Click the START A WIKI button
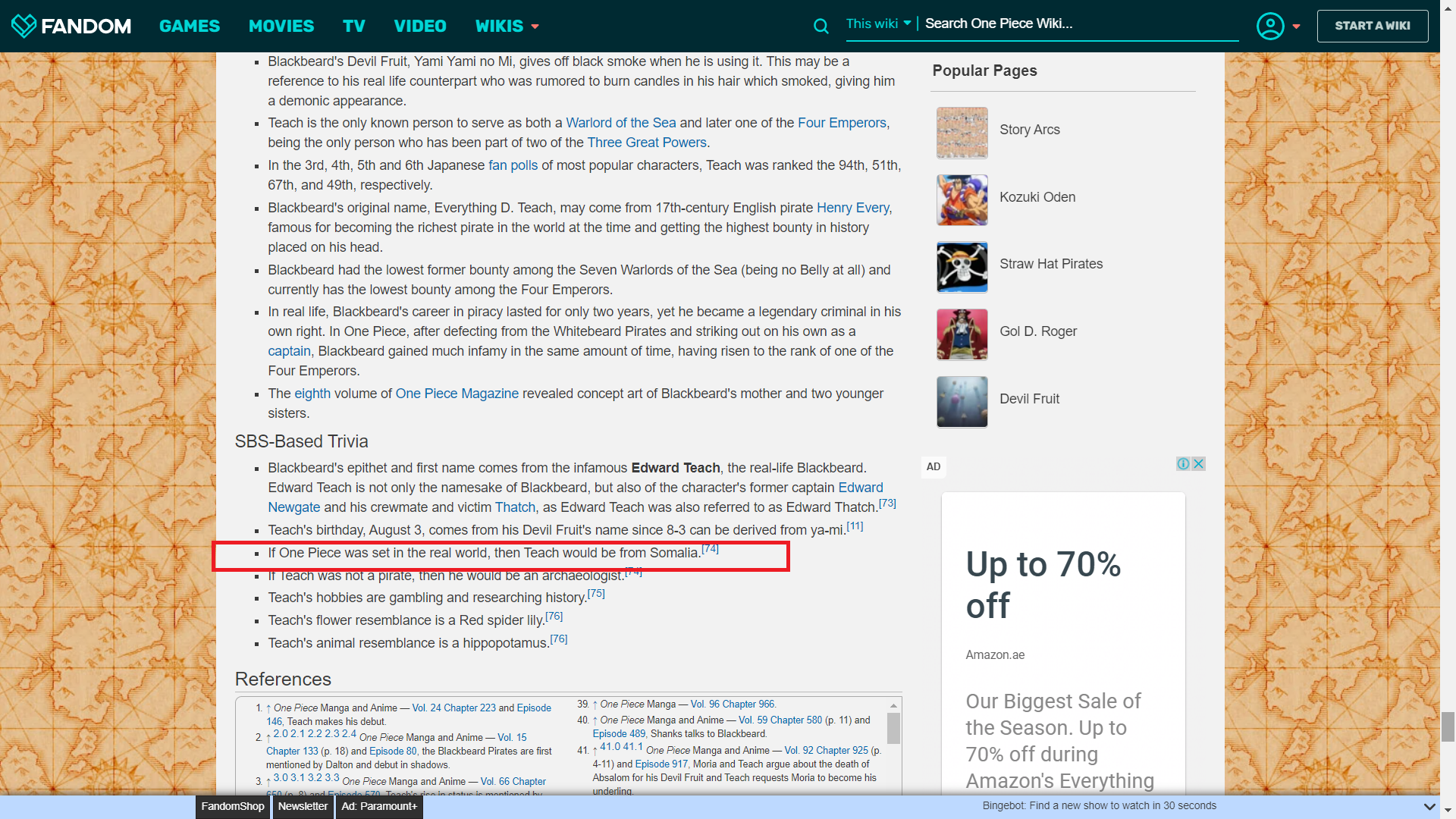This screenshot has height=819, width=1456. click(x=1373, y=26)
